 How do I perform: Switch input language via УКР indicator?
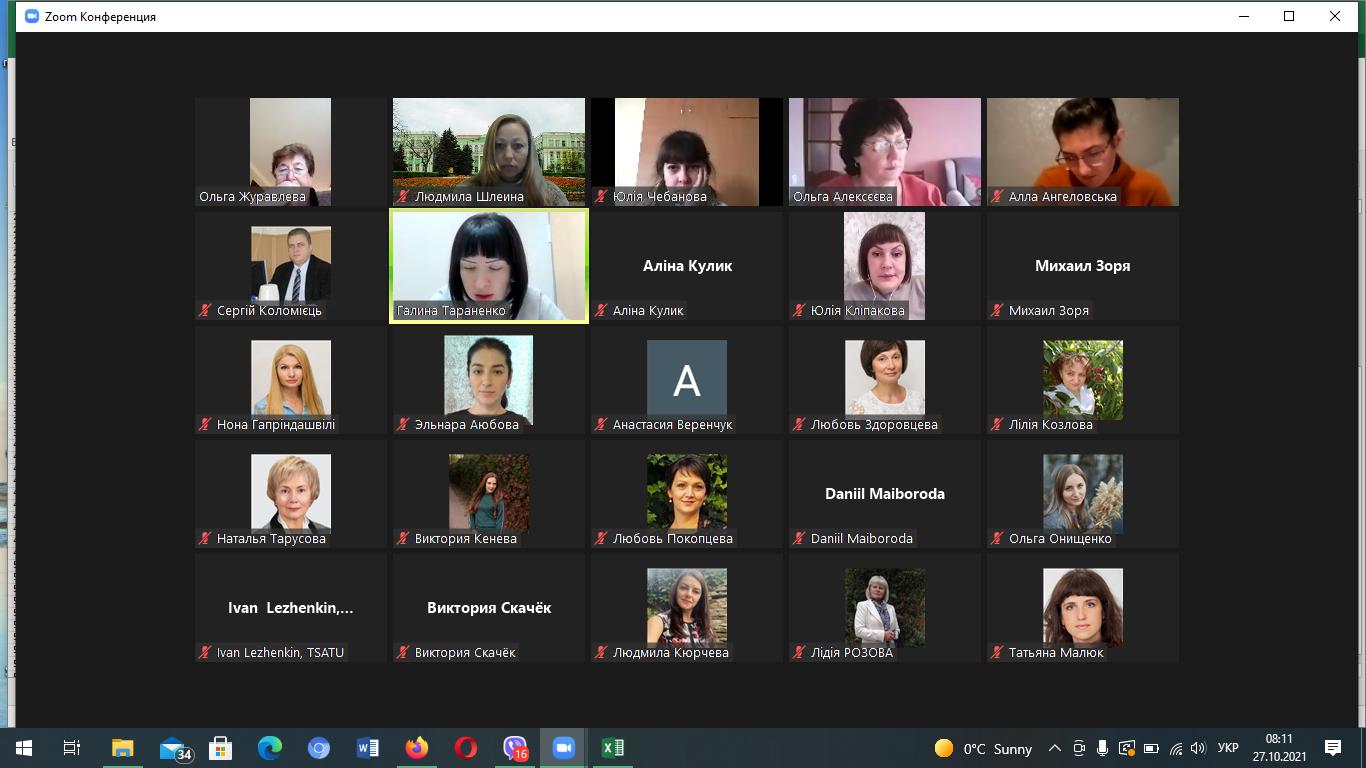[x=1229, y=748]
